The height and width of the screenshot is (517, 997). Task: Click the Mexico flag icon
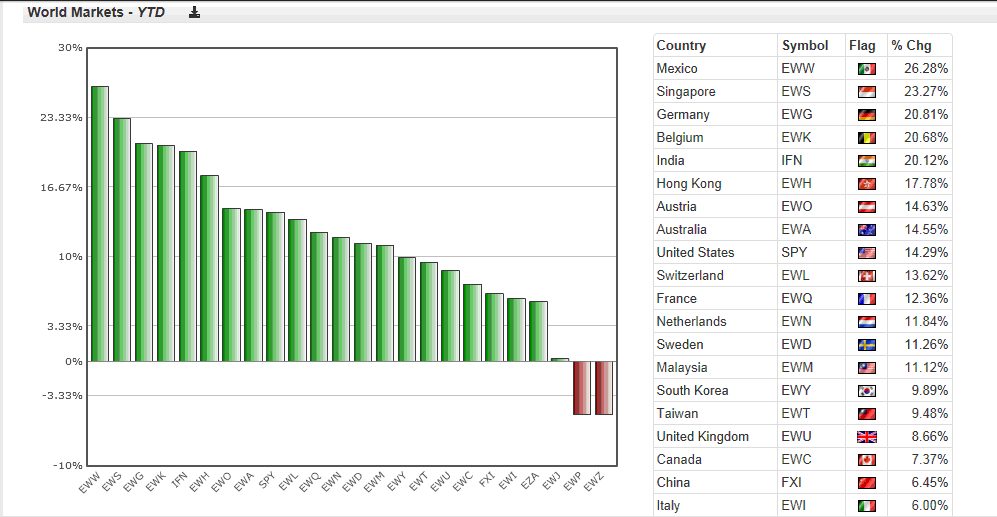(x=867, y=69)
